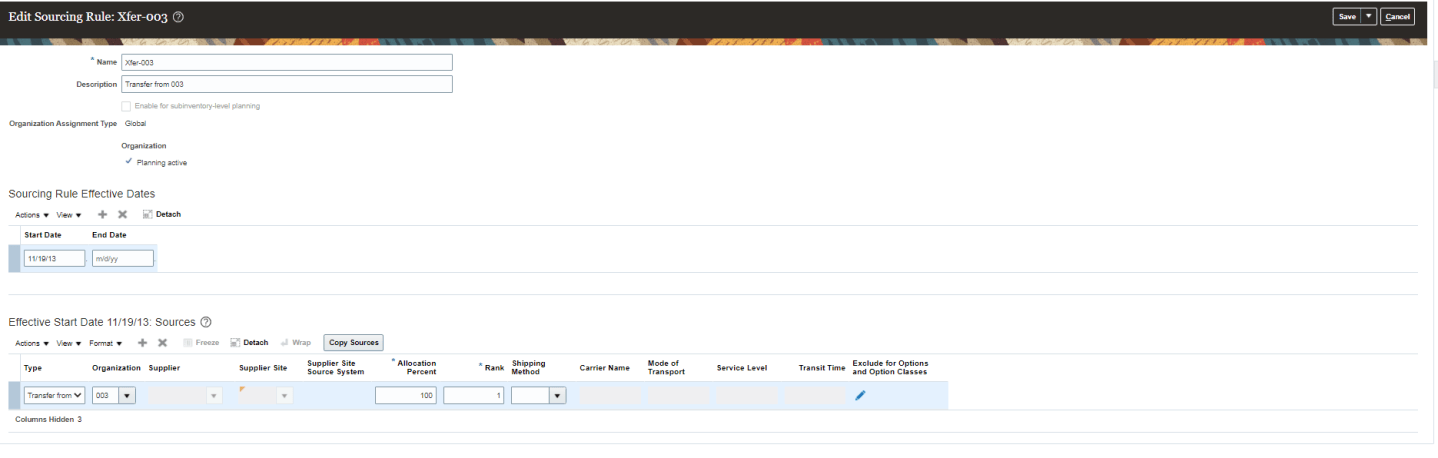Delete selected source row with X icon
Image resolution: width=1438 pixels, height=458 pixels.
(x=162, y=342)
